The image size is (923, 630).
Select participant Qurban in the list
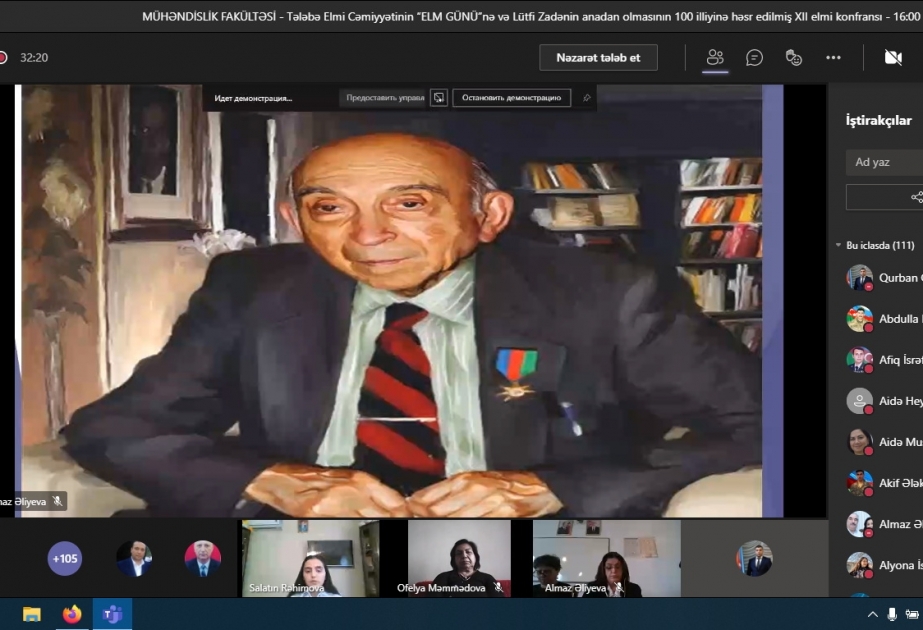(884, 277)
